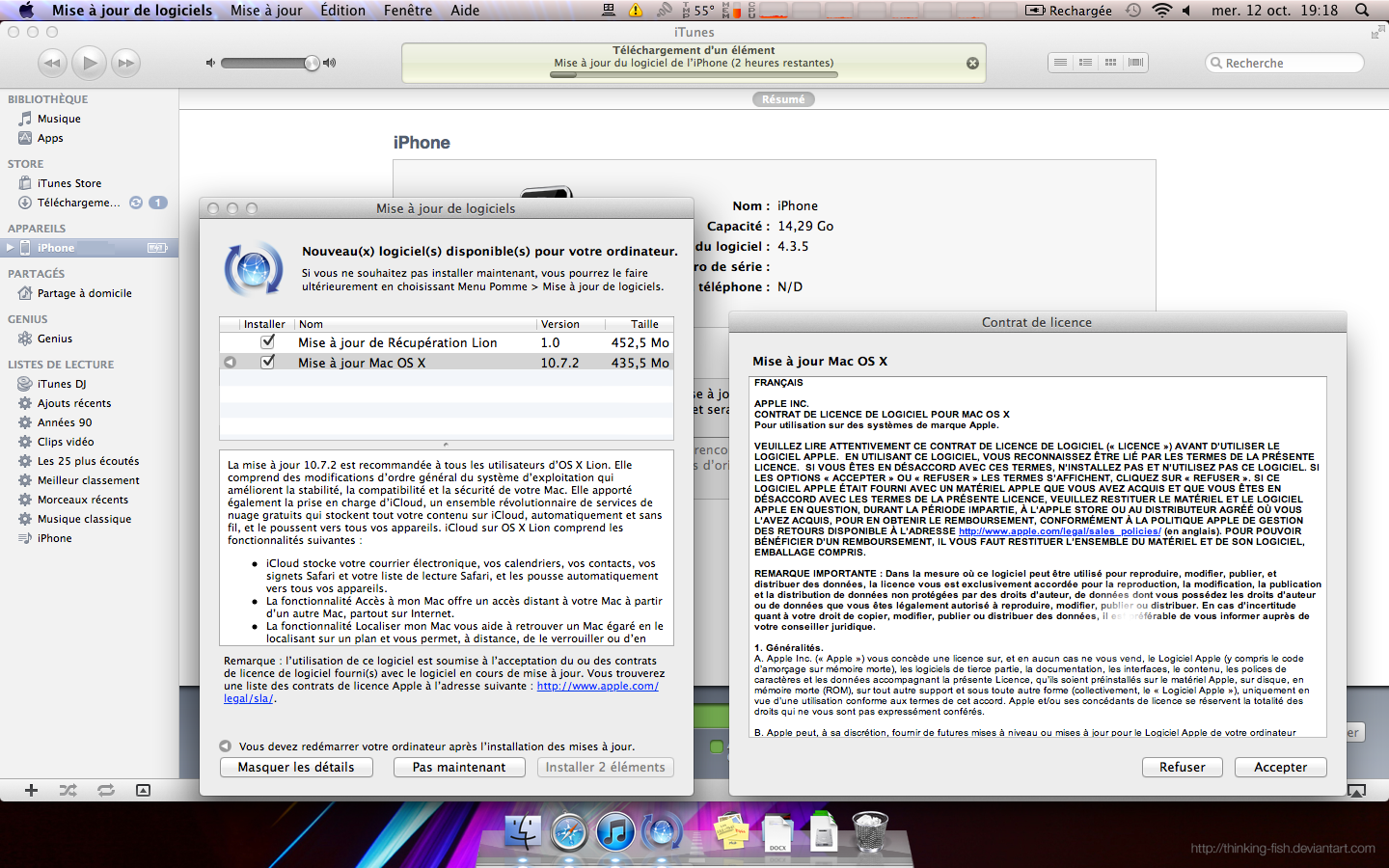1389x868 pixels.
Task: Open the Apple menu
Action: [x=26, y=11]
